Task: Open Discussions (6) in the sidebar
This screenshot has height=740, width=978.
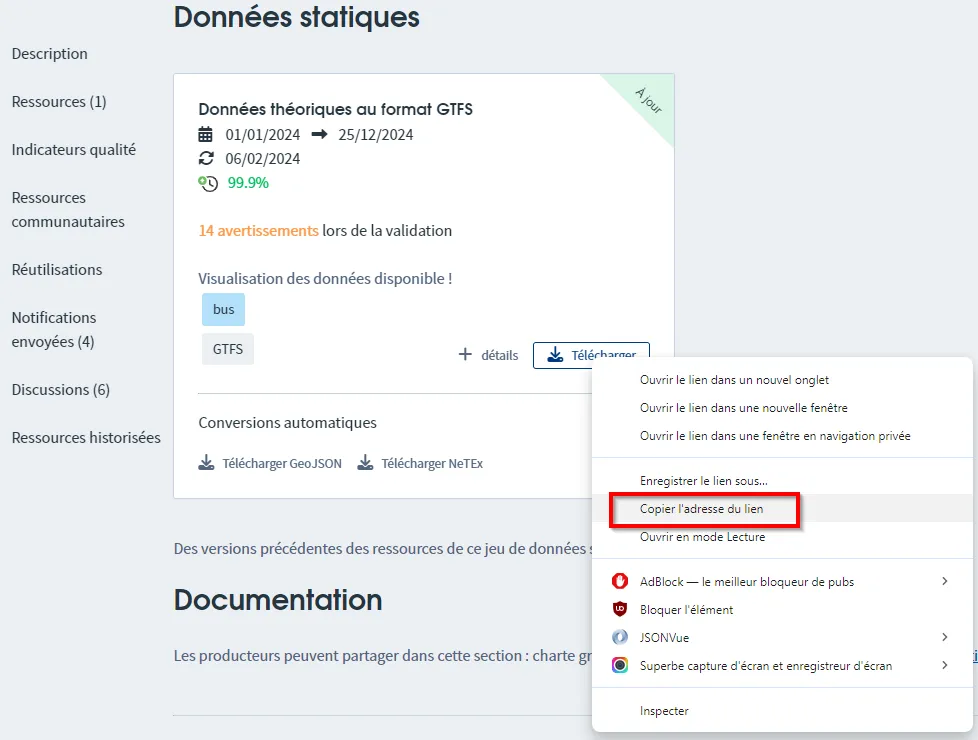Action: [61, 389]
